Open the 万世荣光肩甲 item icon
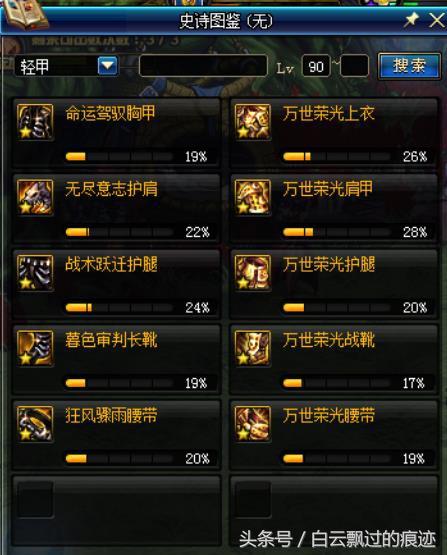This screenshot has height=555, width=447. pos(253,198)
